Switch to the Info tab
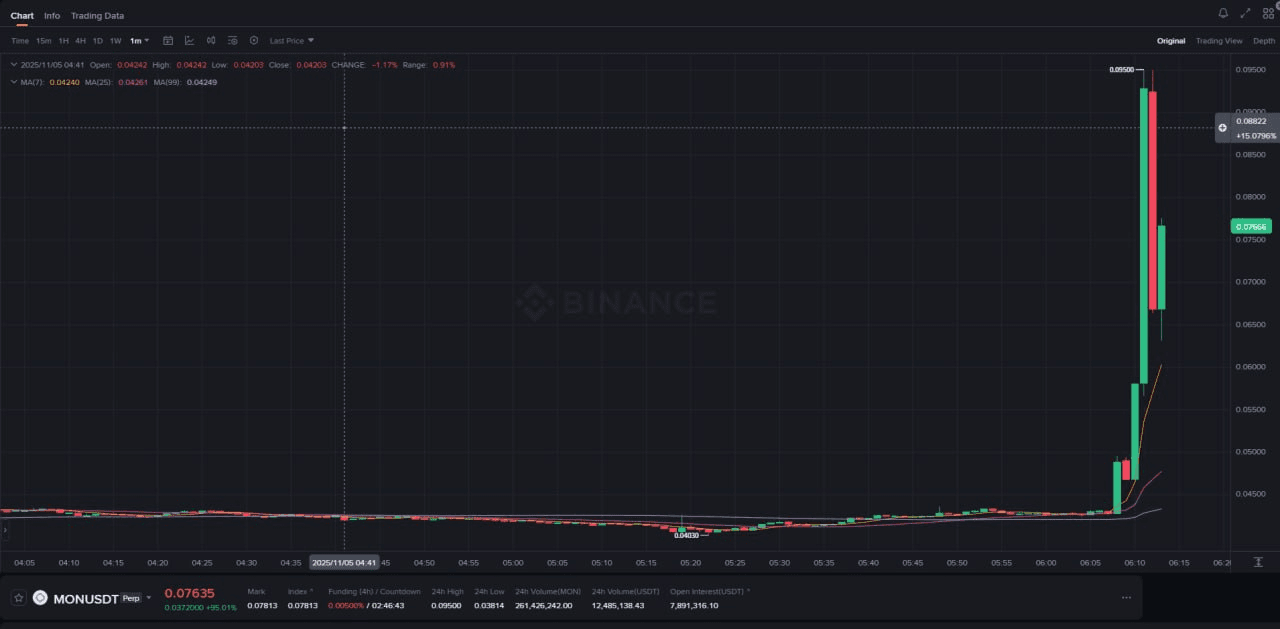Viewport: 1280px width, 629px height. 52,16
